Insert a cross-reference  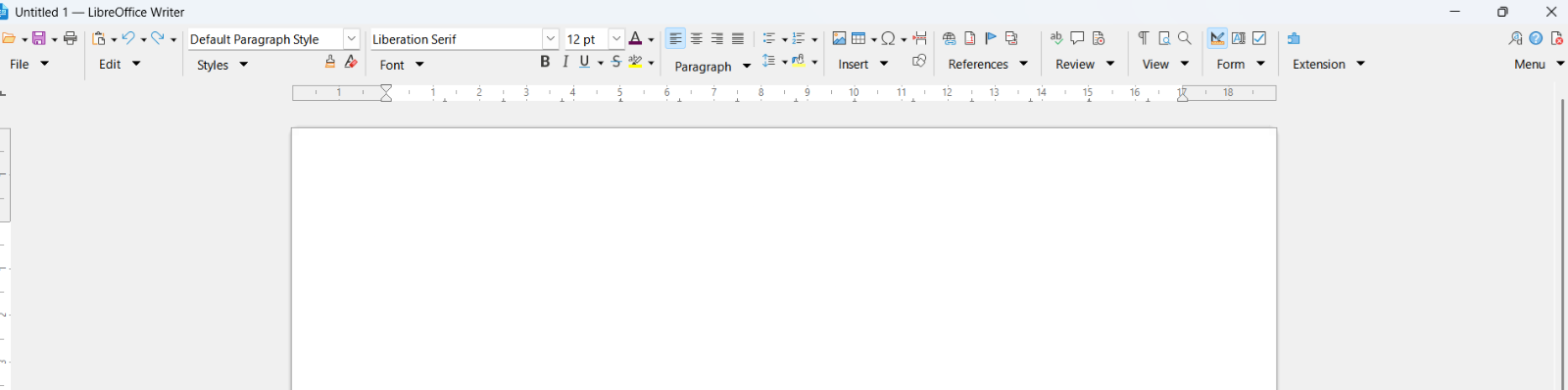click(1012, 39)
